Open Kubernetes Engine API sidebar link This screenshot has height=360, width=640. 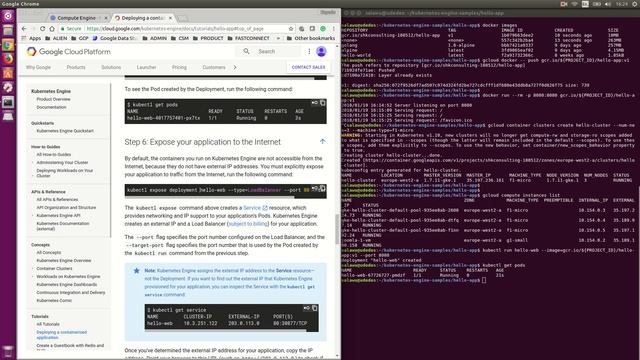58,216
